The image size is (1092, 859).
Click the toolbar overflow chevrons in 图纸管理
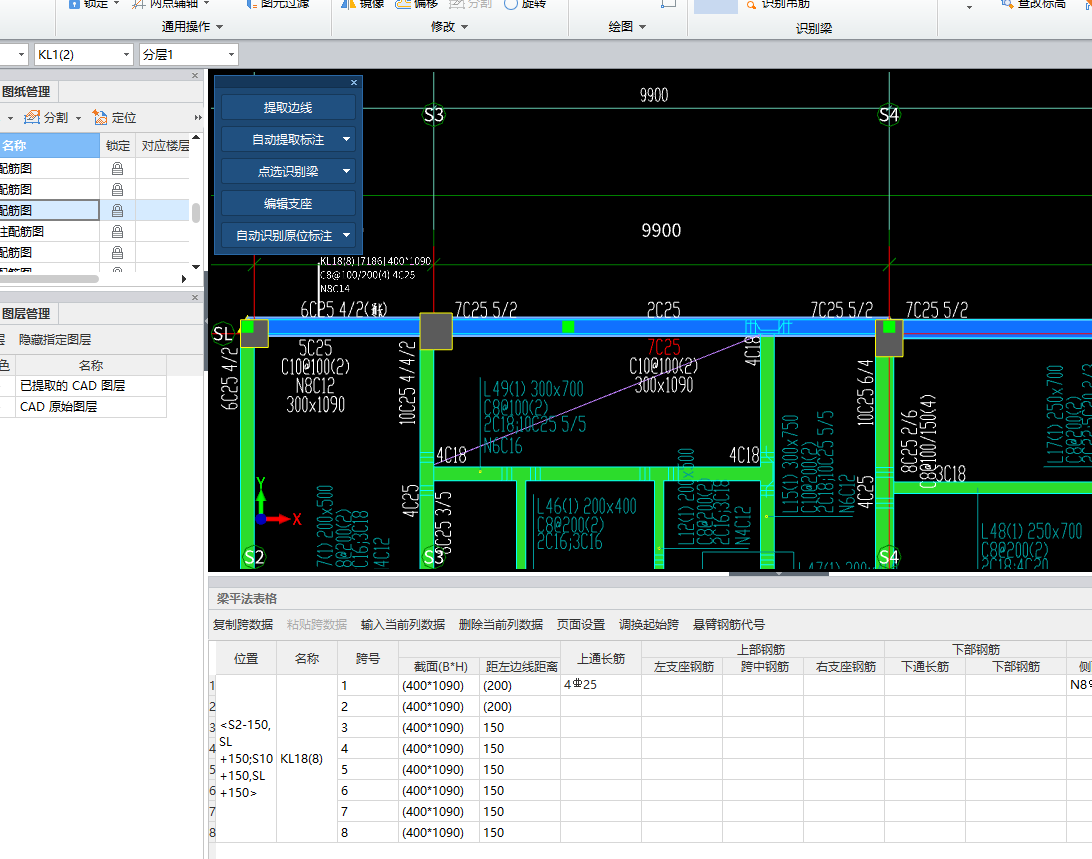click(197, 117)
